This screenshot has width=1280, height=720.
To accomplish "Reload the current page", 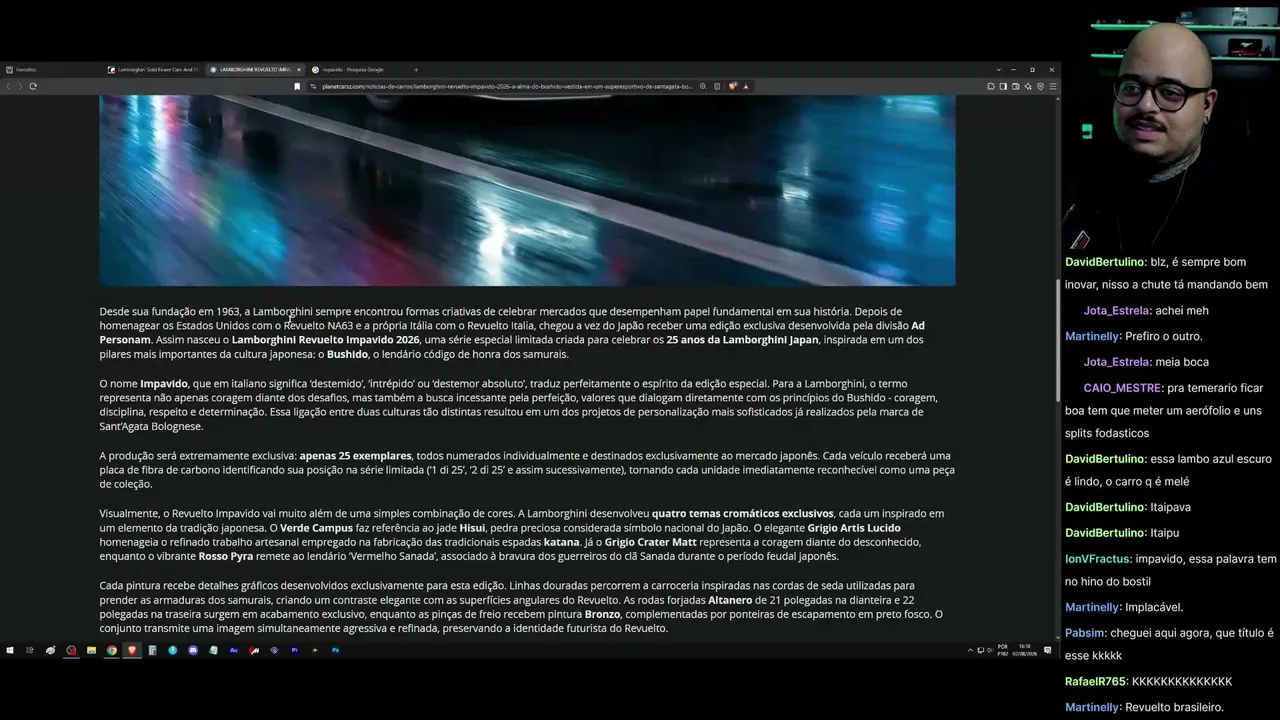I will coord(33,86).
